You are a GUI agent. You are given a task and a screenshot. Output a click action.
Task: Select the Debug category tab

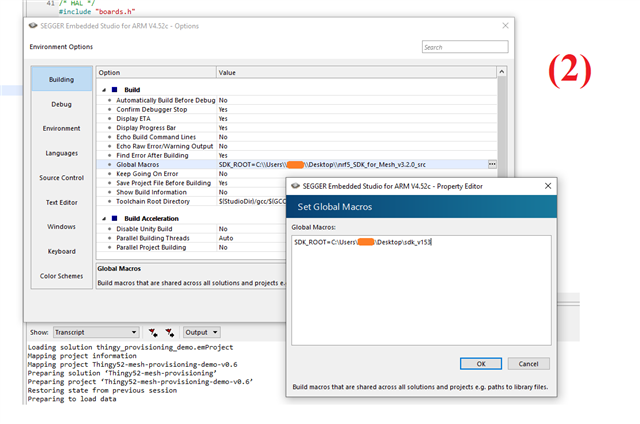(x=62, y=104)
